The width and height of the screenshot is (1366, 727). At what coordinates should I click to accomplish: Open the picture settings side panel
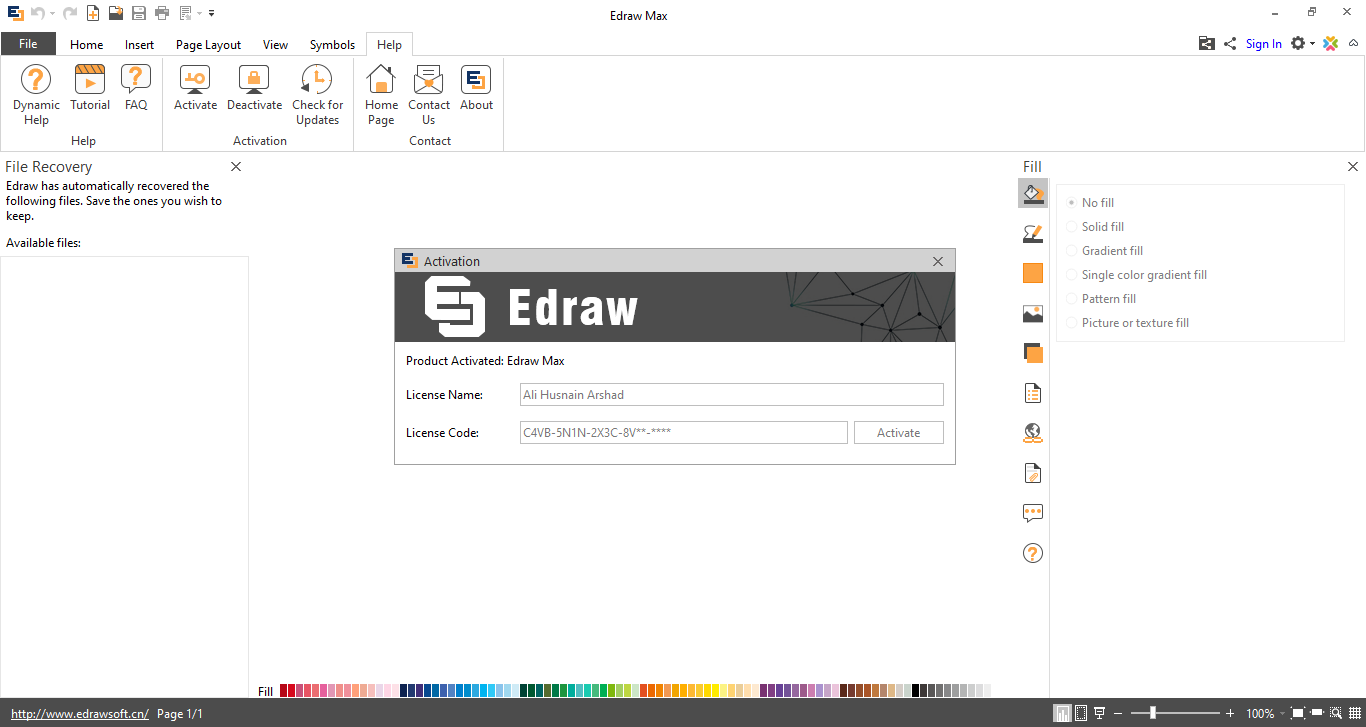(x=1033, y=313)
